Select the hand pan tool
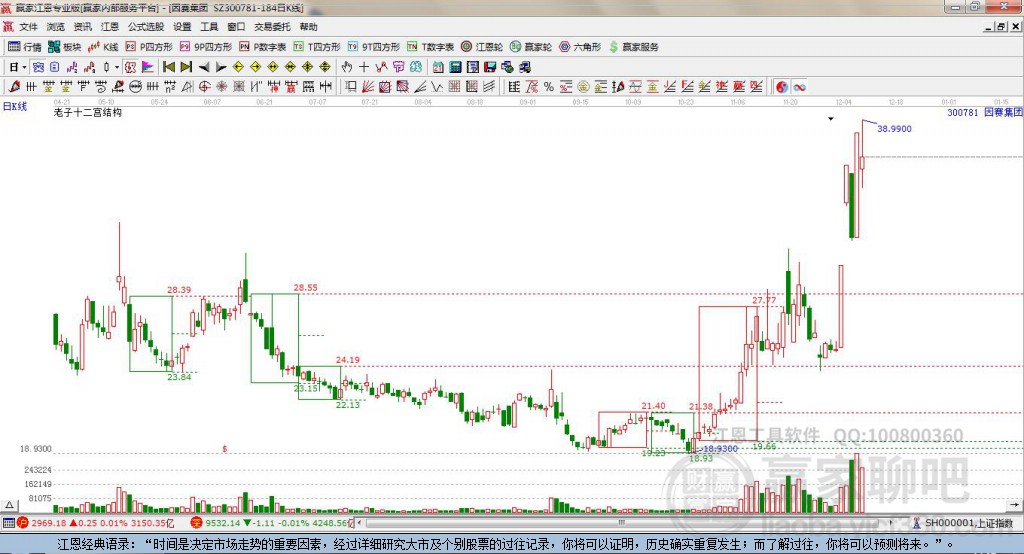The height and width of the screenshot is (554, 1024). coord(346,67)
